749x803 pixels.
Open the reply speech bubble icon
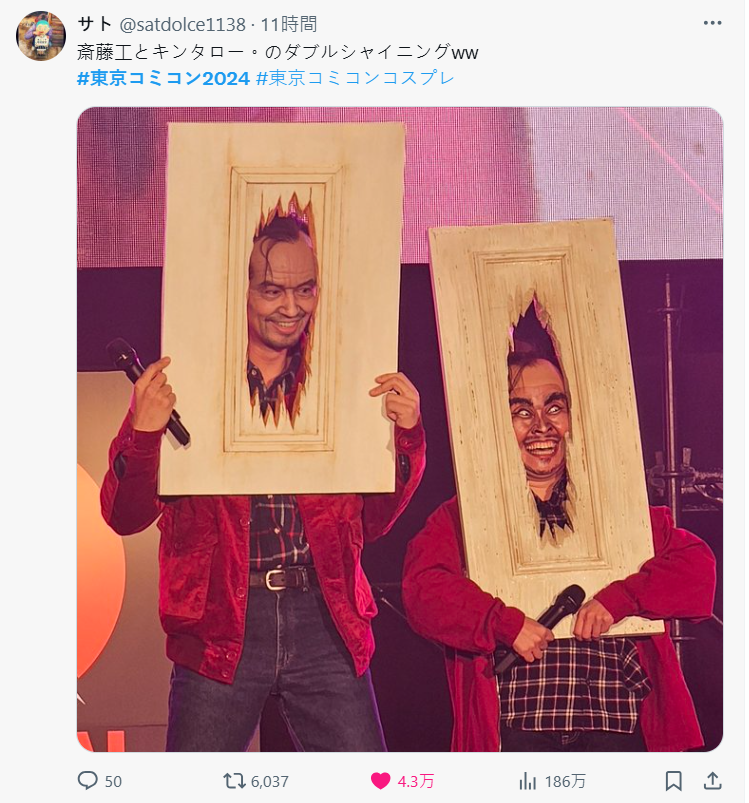(88, 781)
